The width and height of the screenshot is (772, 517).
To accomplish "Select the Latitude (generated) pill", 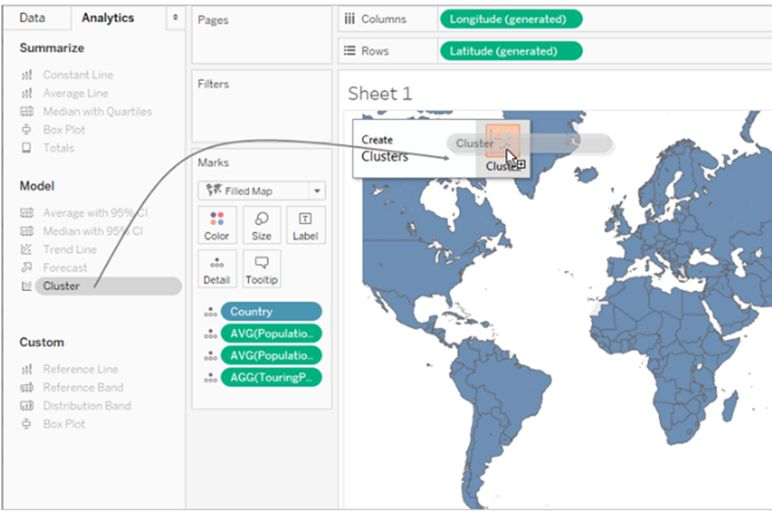I will pos(511,51).
